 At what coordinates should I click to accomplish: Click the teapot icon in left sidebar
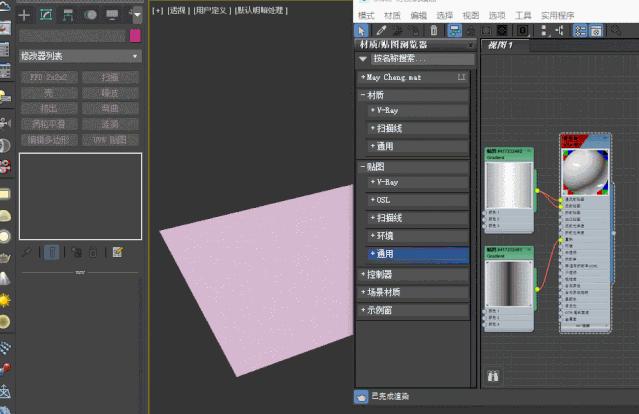(5, 258)
